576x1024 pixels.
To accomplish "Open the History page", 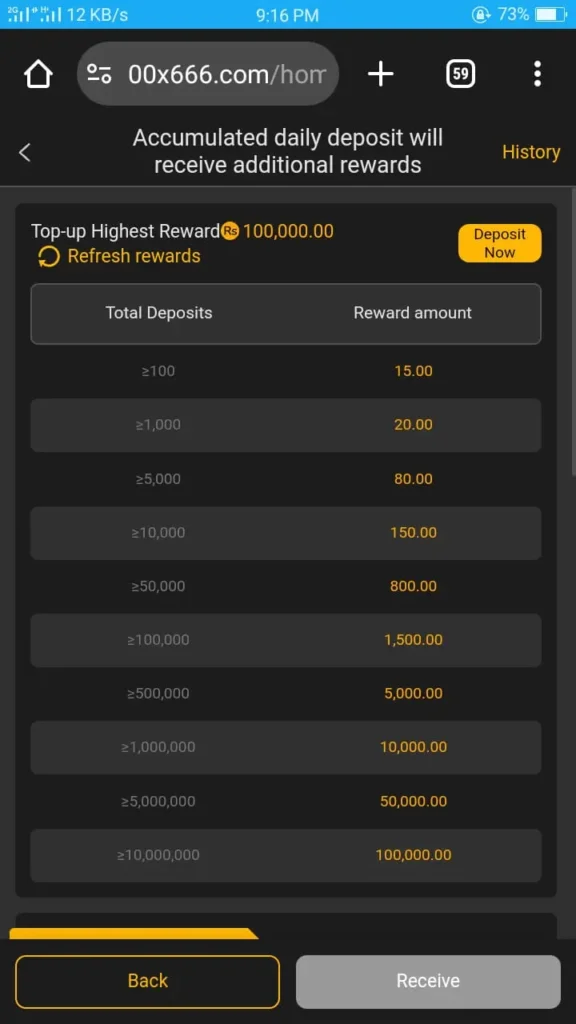I will tap(531, 152).
